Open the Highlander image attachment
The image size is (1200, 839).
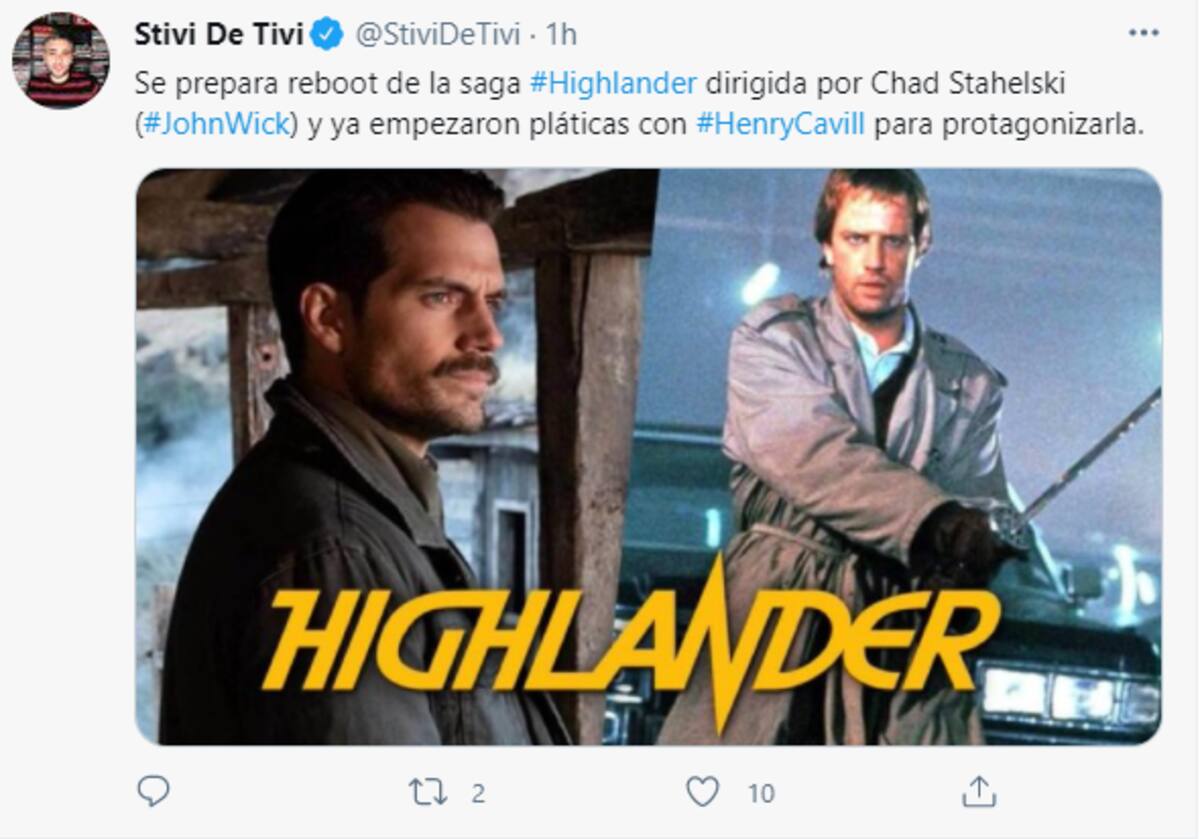pyautogui.click(x=648, y=456)
